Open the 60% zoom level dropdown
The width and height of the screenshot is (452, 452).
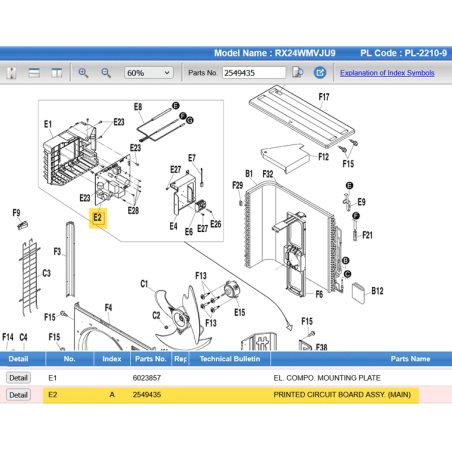tap(149, 73)
